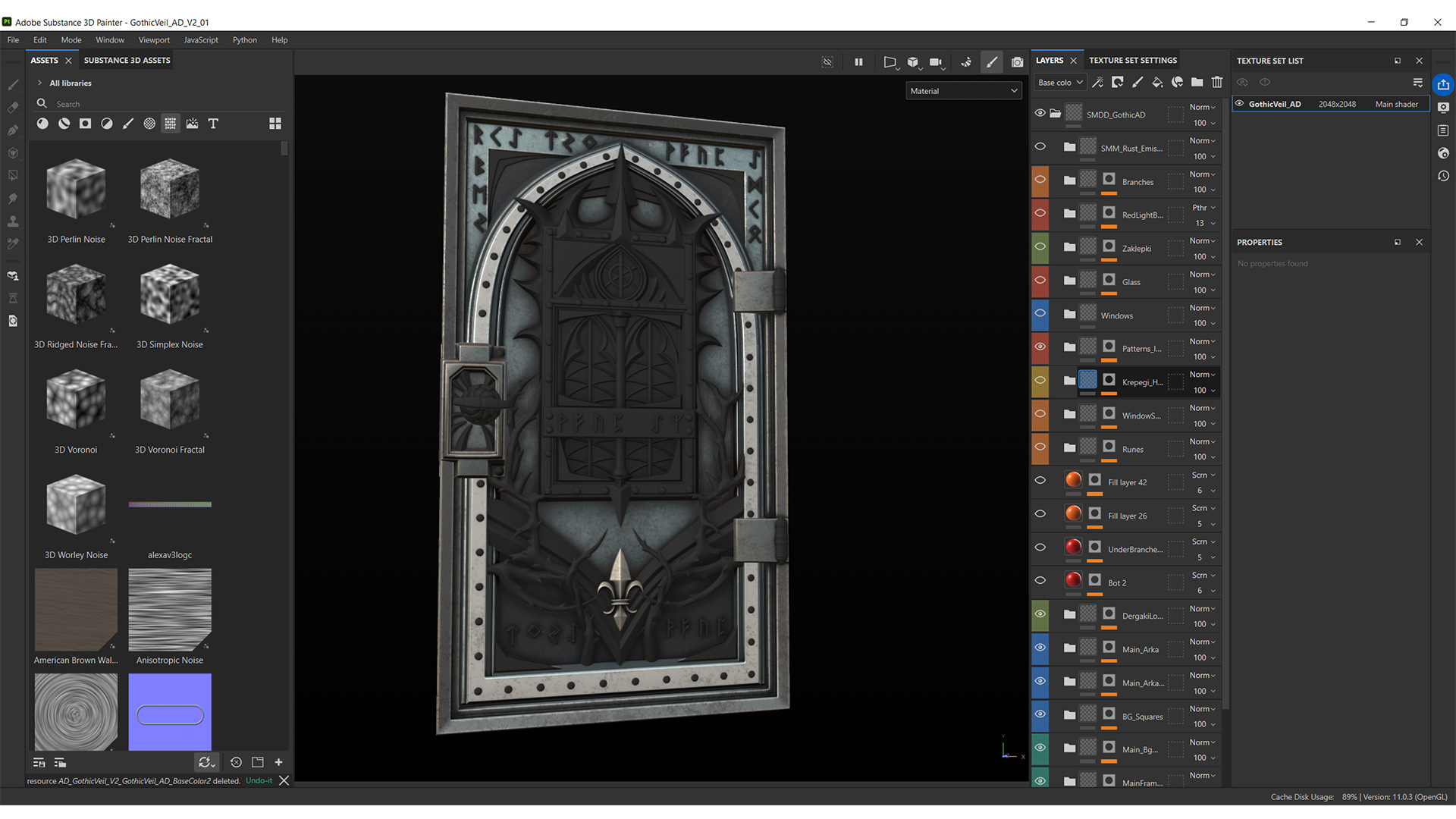Image resolution: width=1456 pixels, height=819 pixels.
Task: Select the 3D Perlin Noise thumbnail
Action: (x=76, y=189)
